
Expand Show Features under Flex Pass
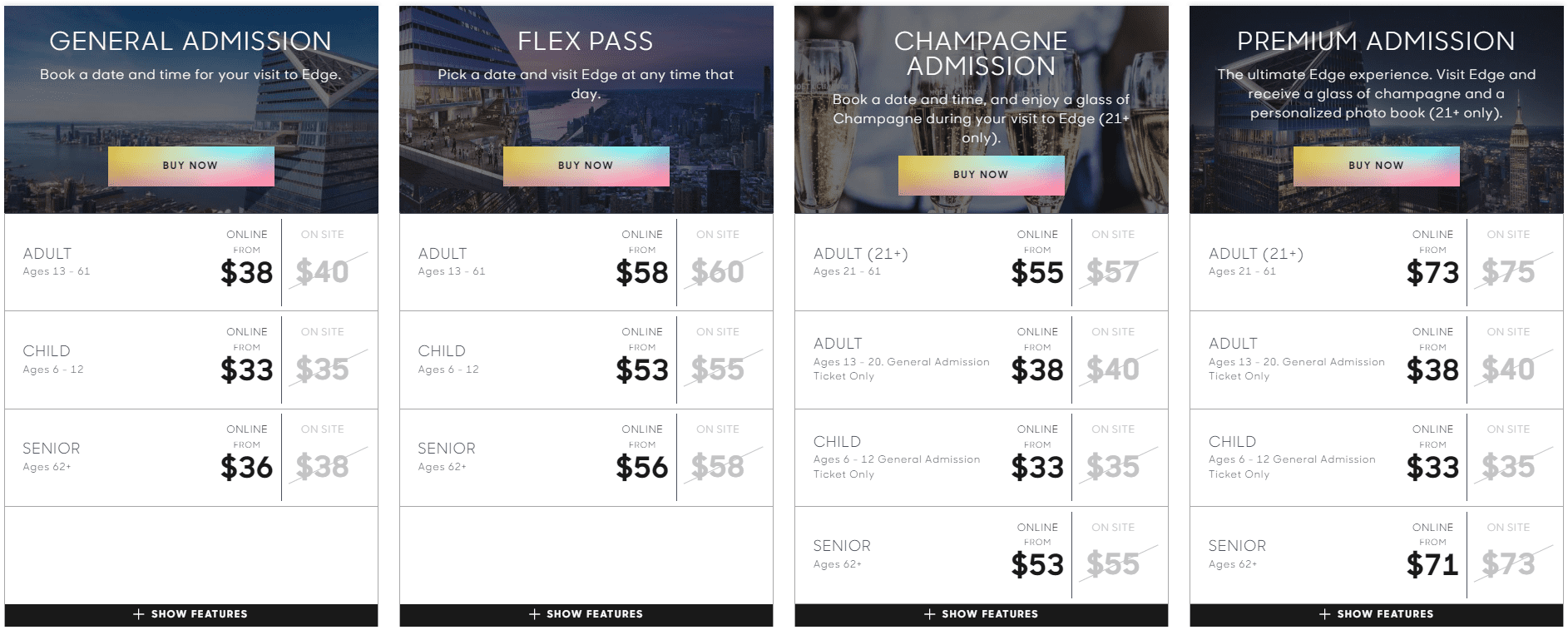[x=586, y=614]
